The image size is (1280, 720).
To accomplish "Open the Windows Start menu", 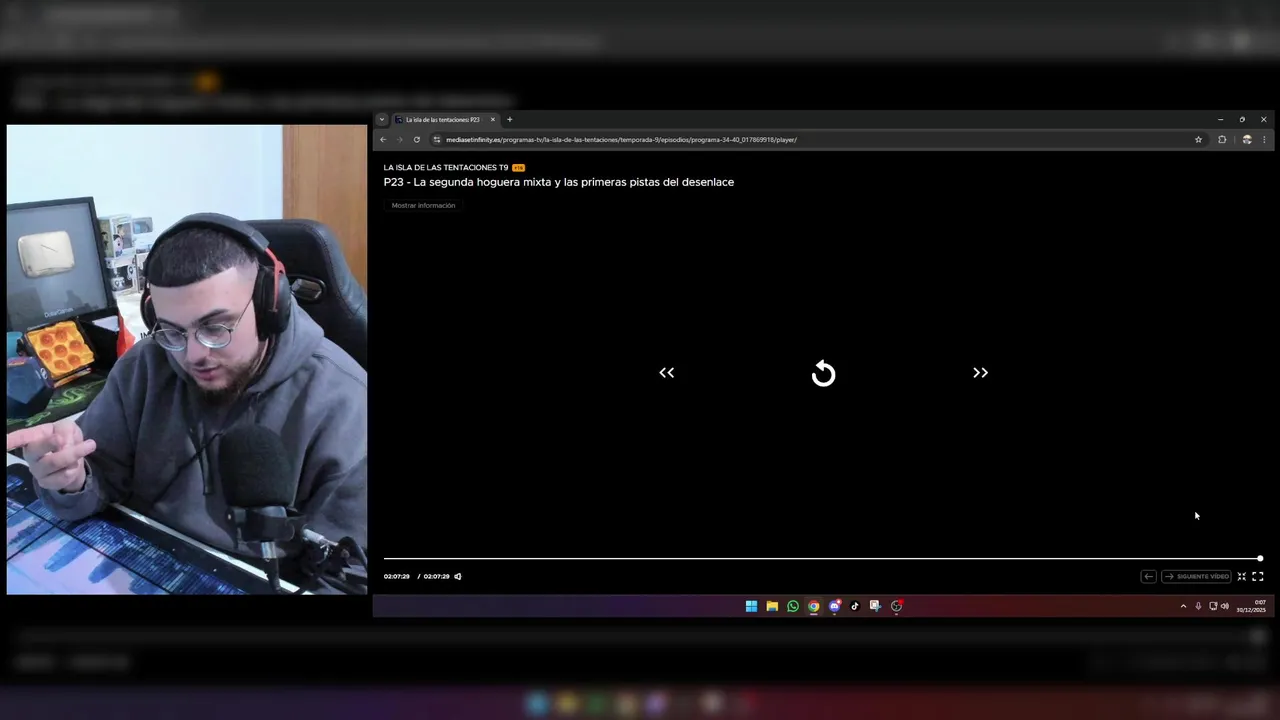I will [x=751, y=606].
